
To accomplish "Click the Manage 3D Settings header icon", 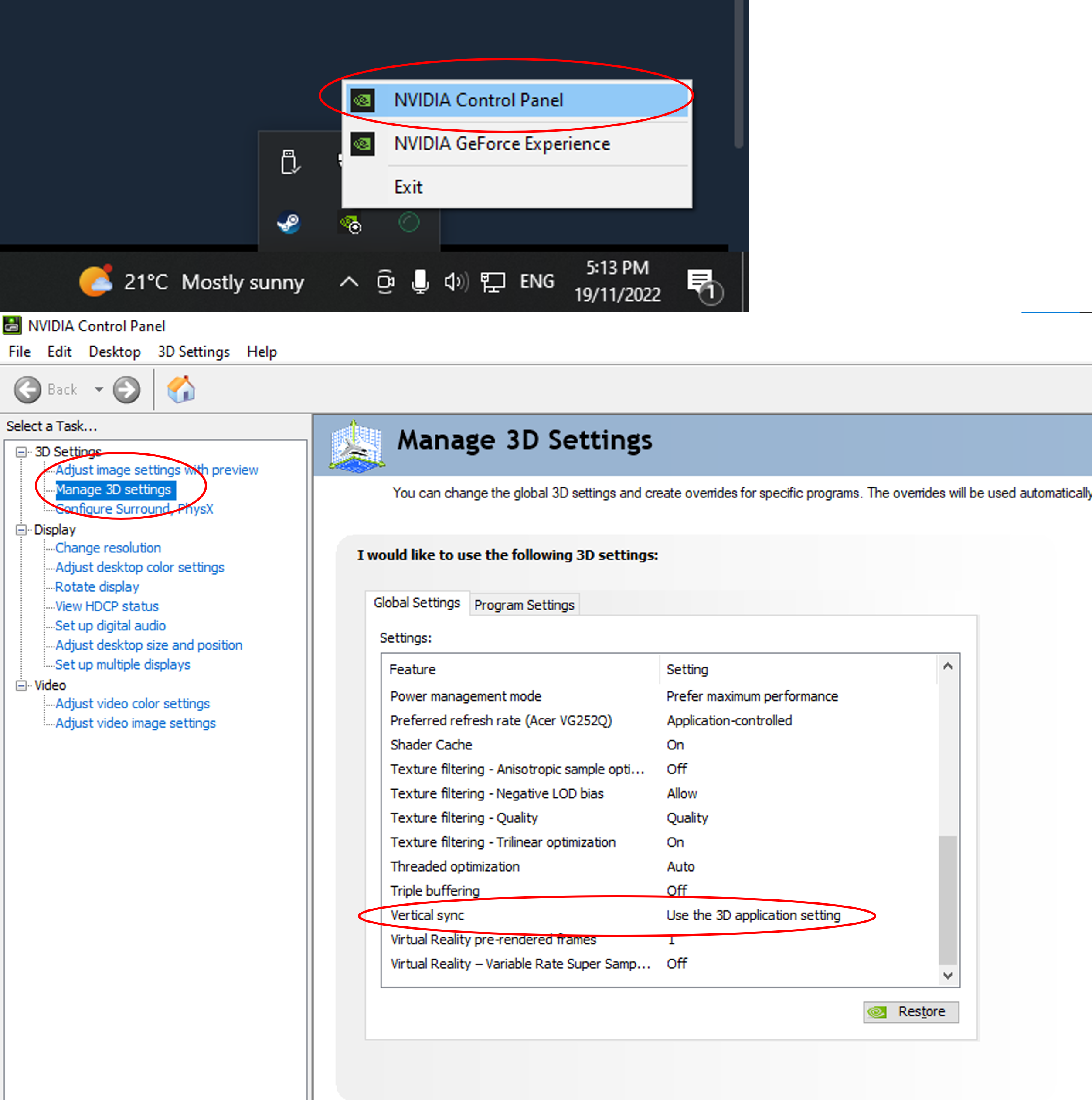I will click(357, 446).
